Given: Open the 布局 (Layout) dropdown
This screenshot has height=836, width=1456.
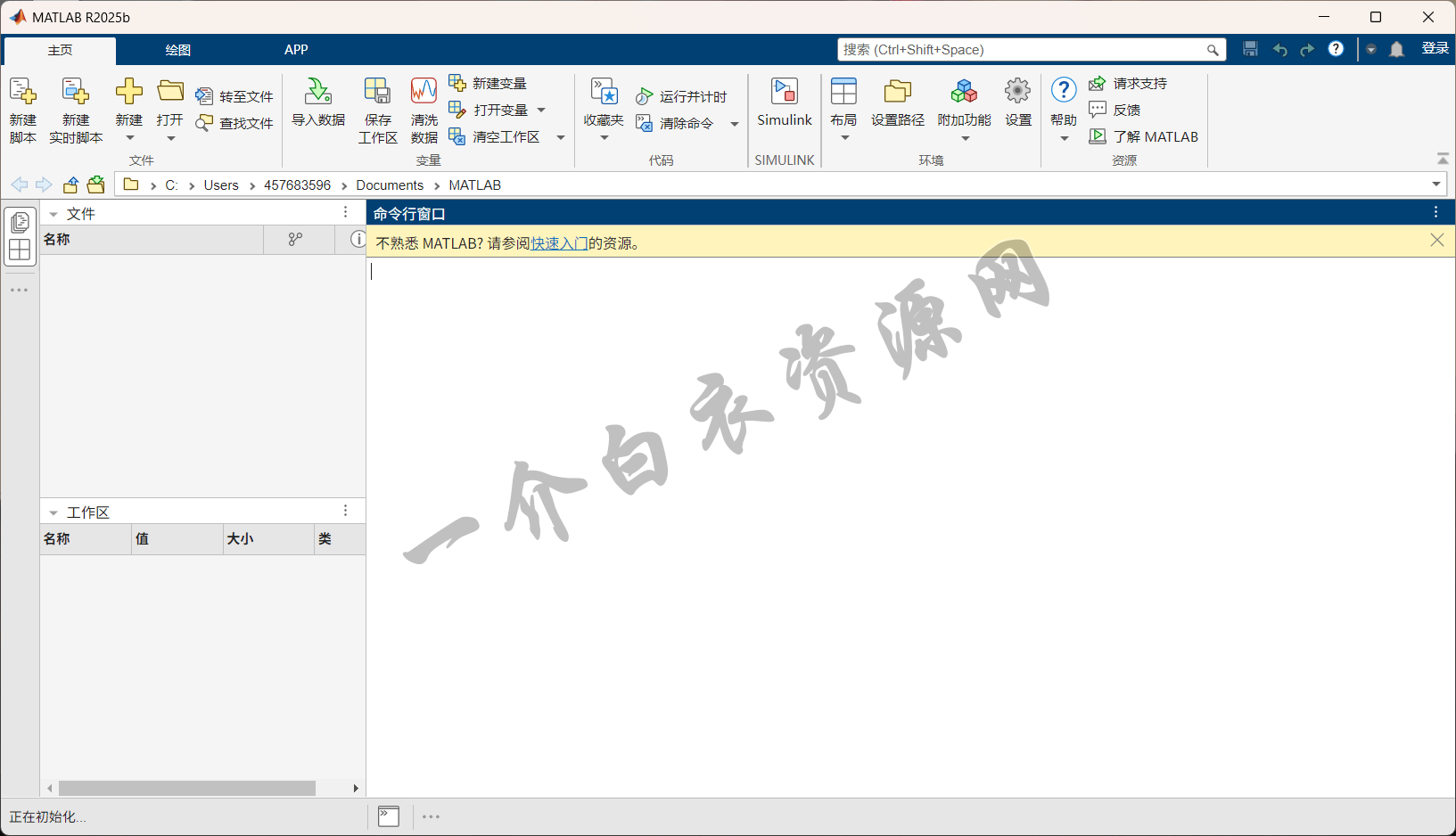Looking at the screenshot, I should [x=844, y=138].
